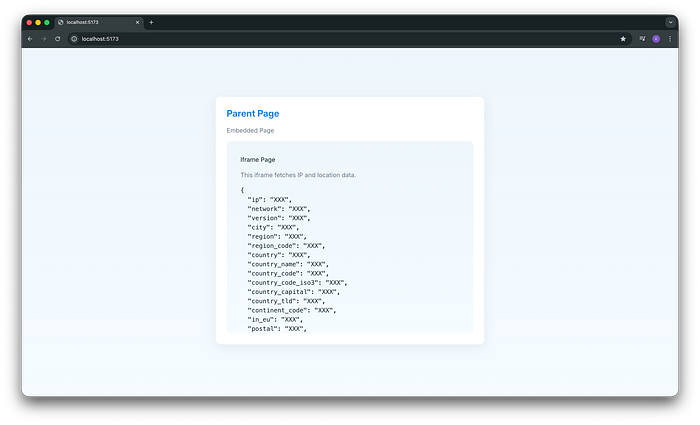The width and height of the screenshot is (700, 425).
Task: Click the "country" JSON line
Action: (x=279, y=255)
